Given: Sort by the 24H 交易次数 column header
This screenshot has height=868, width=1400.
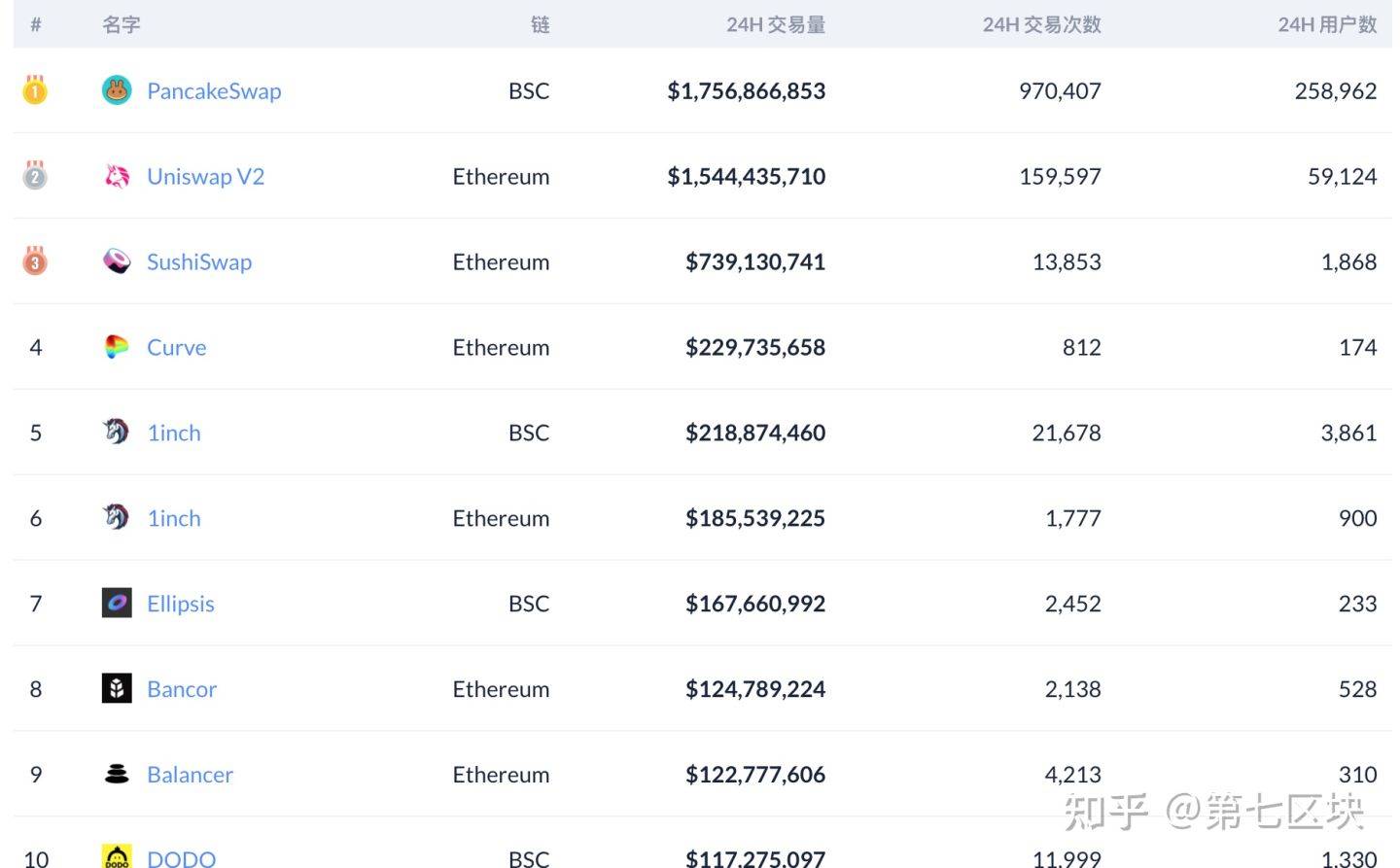Looking at the screenshot, I should click(x=1041, y=25).
